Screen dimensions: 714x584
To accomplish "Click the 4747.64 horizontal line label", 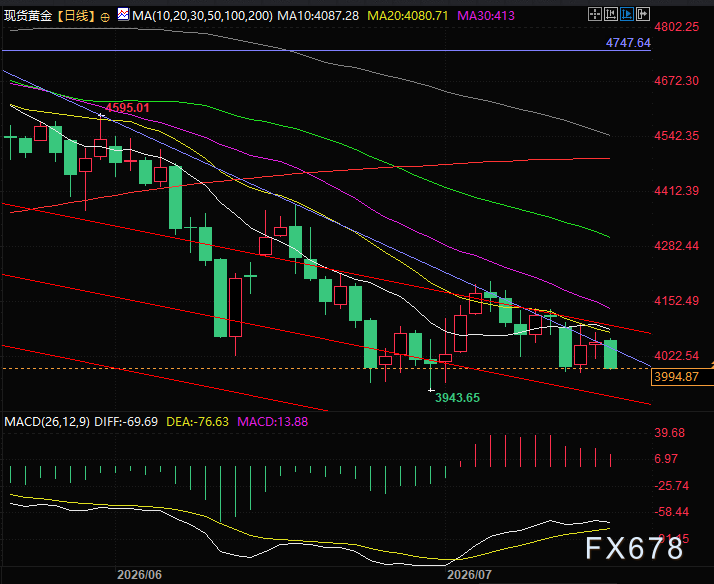I will [628, 43].
